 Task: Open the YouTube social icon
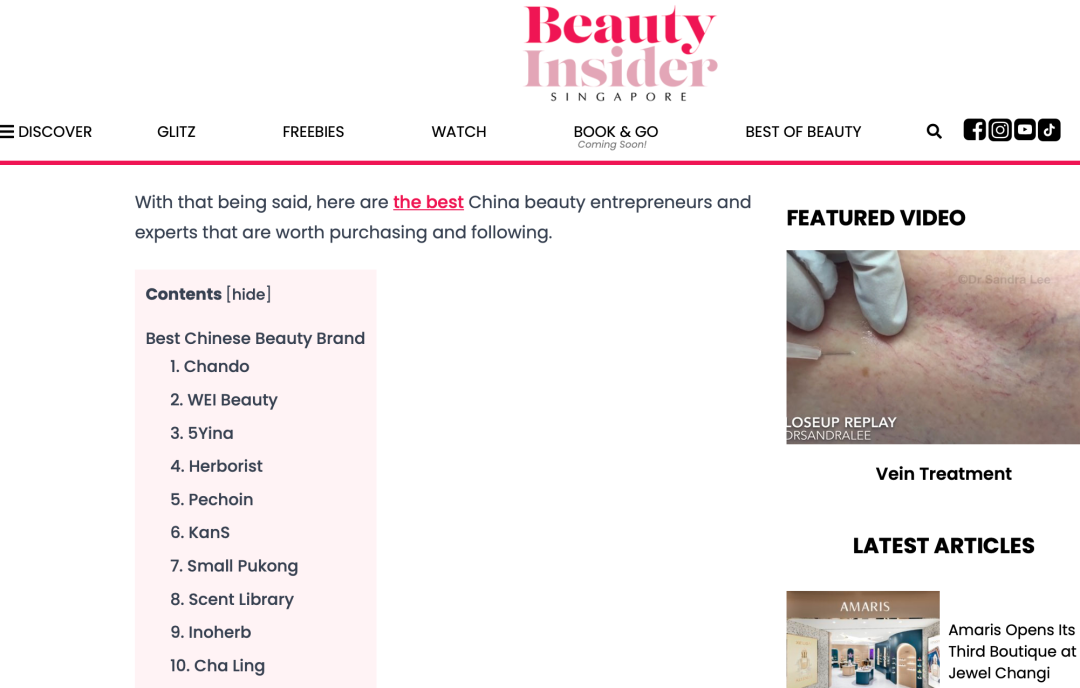click(x=1024, y=129)
